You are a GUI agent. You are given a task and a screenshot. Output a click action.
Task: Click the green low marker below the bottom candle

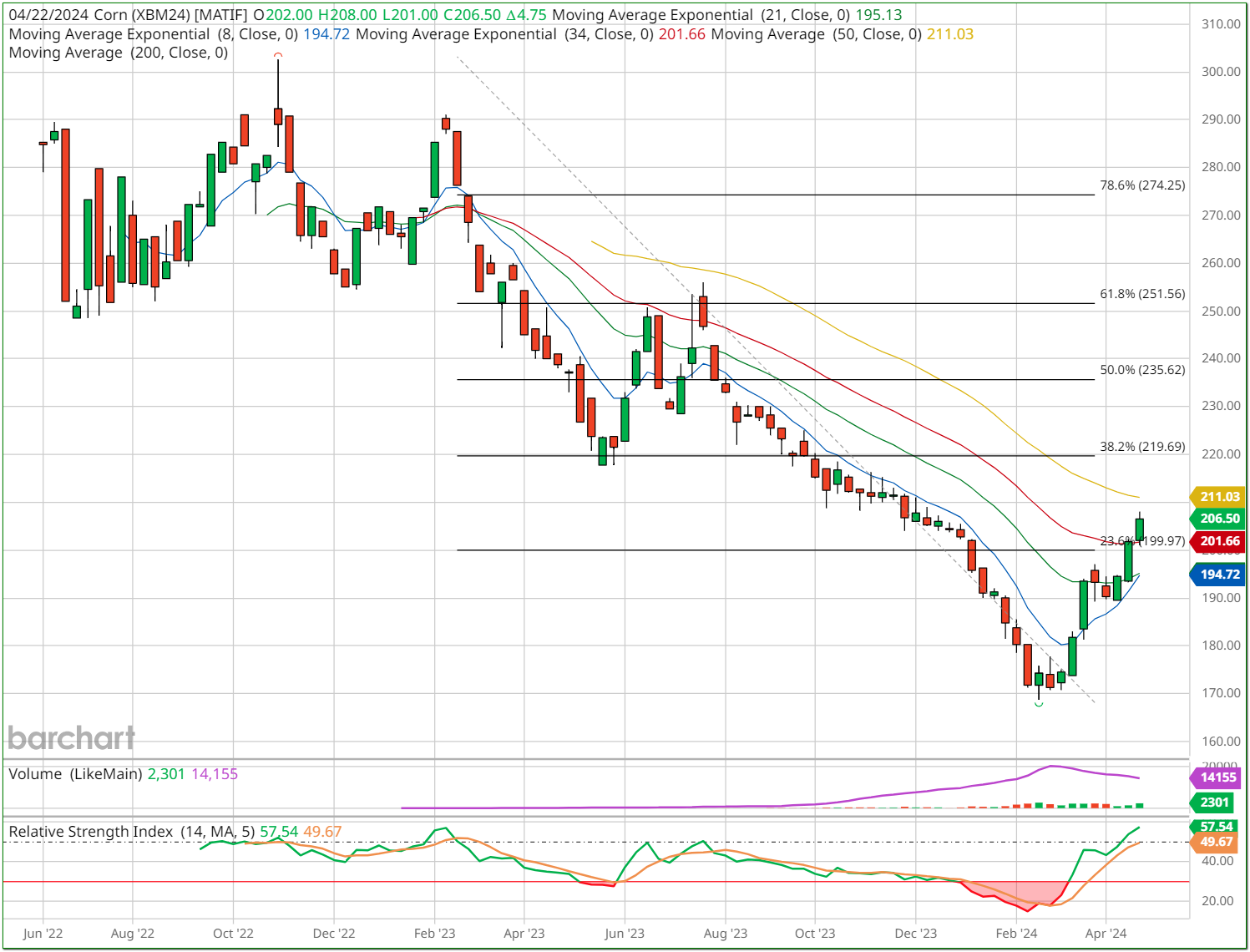[x=1039, y=705]
